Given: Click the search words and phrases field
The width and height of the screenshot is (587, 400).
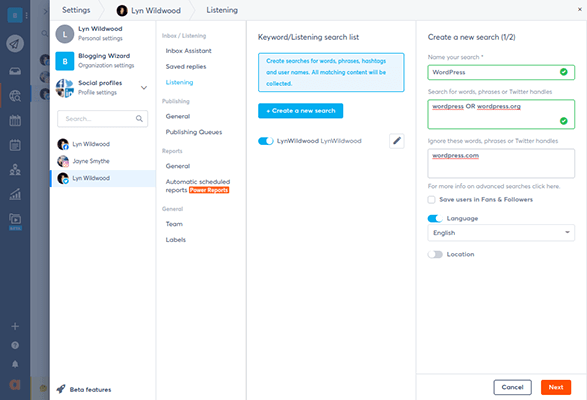Looking at the screenshot, I should click(501, 114).
